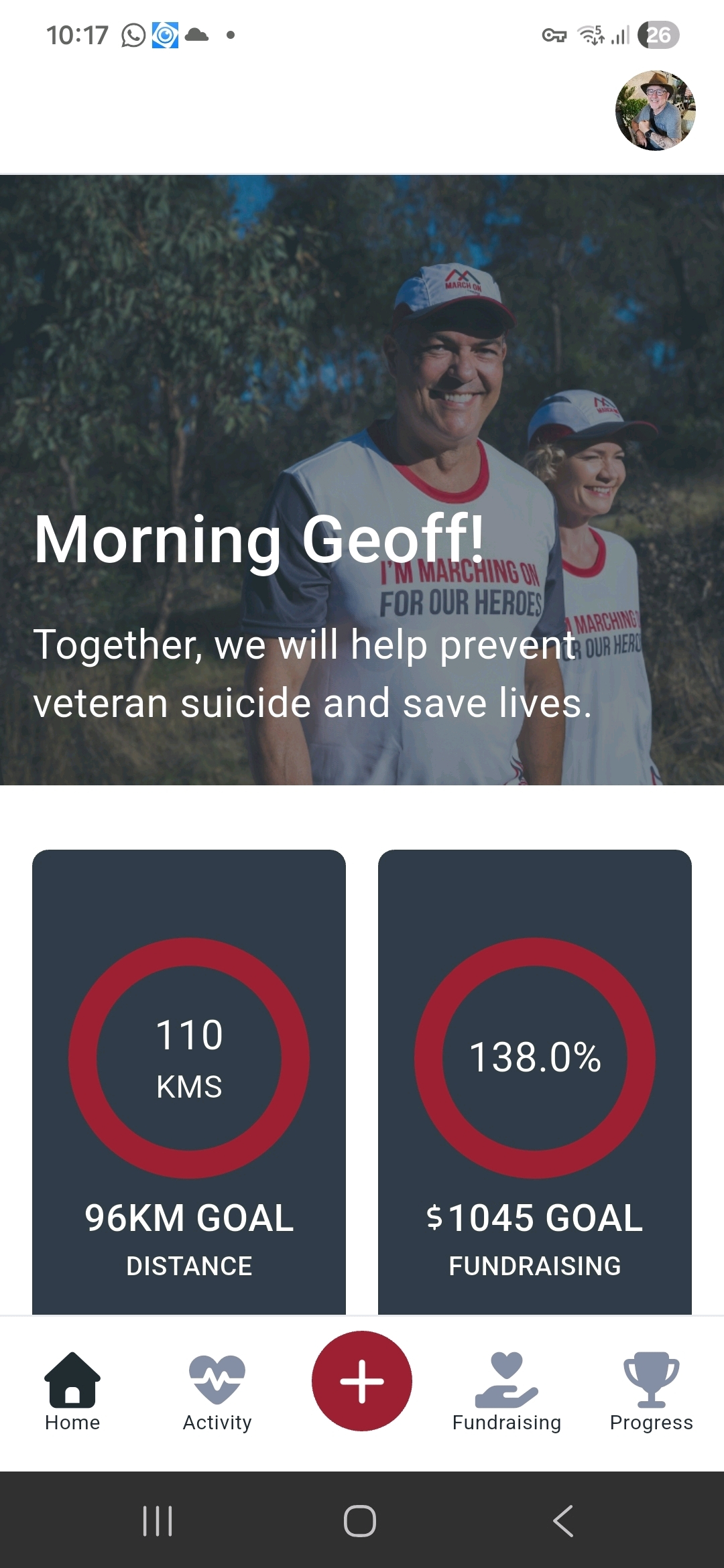Switch to the Activity tab label
Screen dimensions: 724x1568
pos(217,1423)
